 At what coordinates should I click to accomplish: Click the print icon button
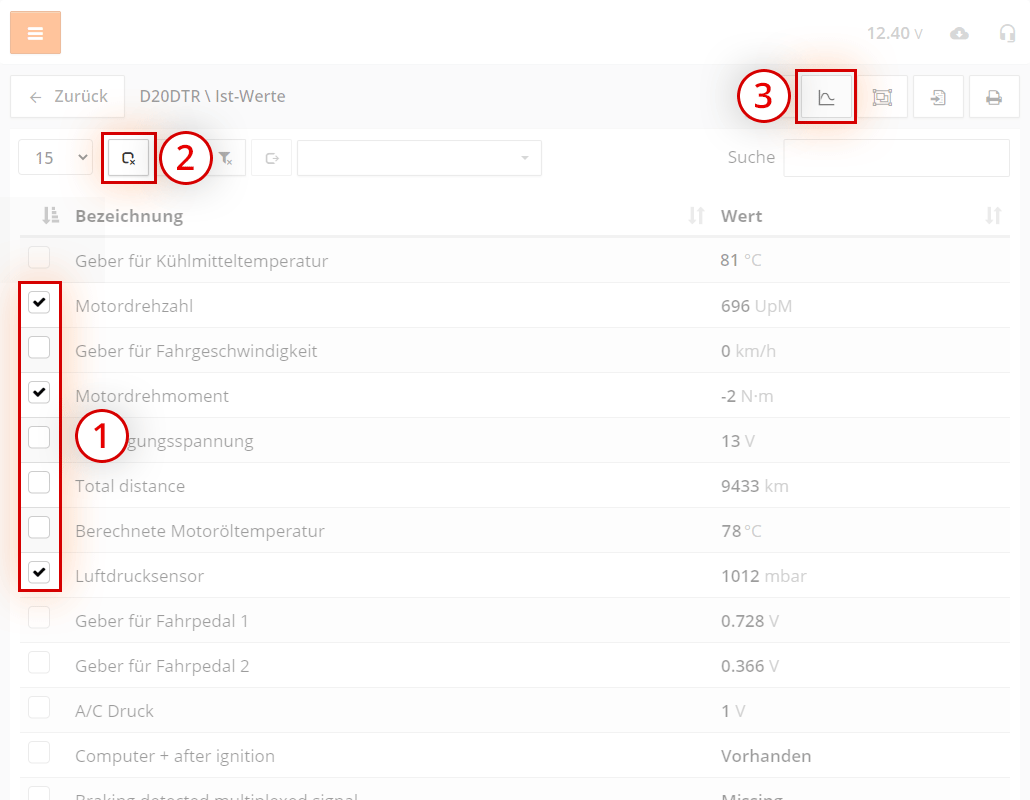(x=993, y=97)
